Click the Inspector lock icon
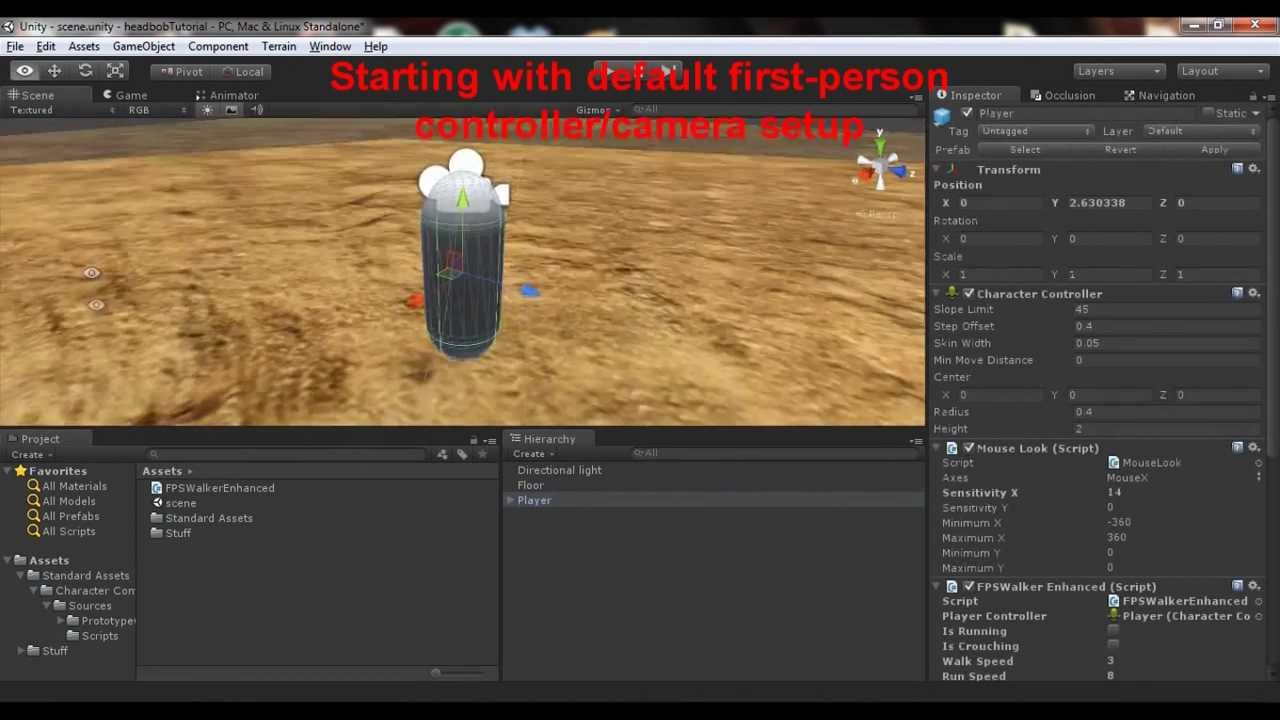Viewport: 1280px width, 720px height. pos(1253,96)
